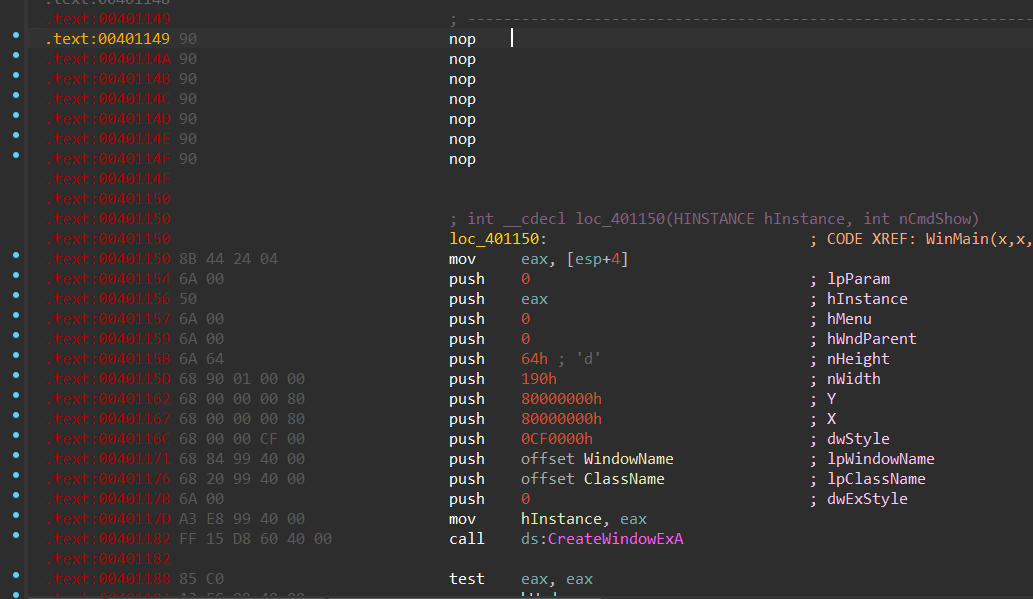This screenshot has width=1033, height=599.
Task: Click the int __cdecl function prototype comment
Action: click(714, 219)
